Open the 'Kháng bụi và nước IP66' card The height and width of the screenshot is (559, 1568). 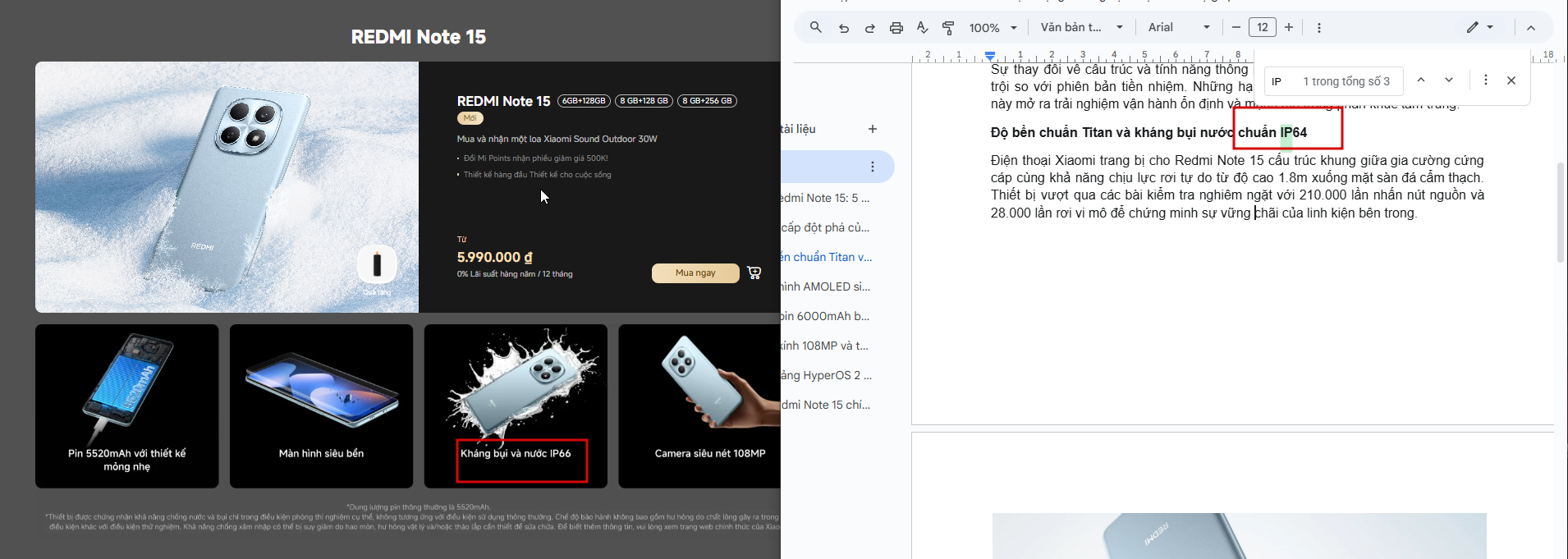516,406
